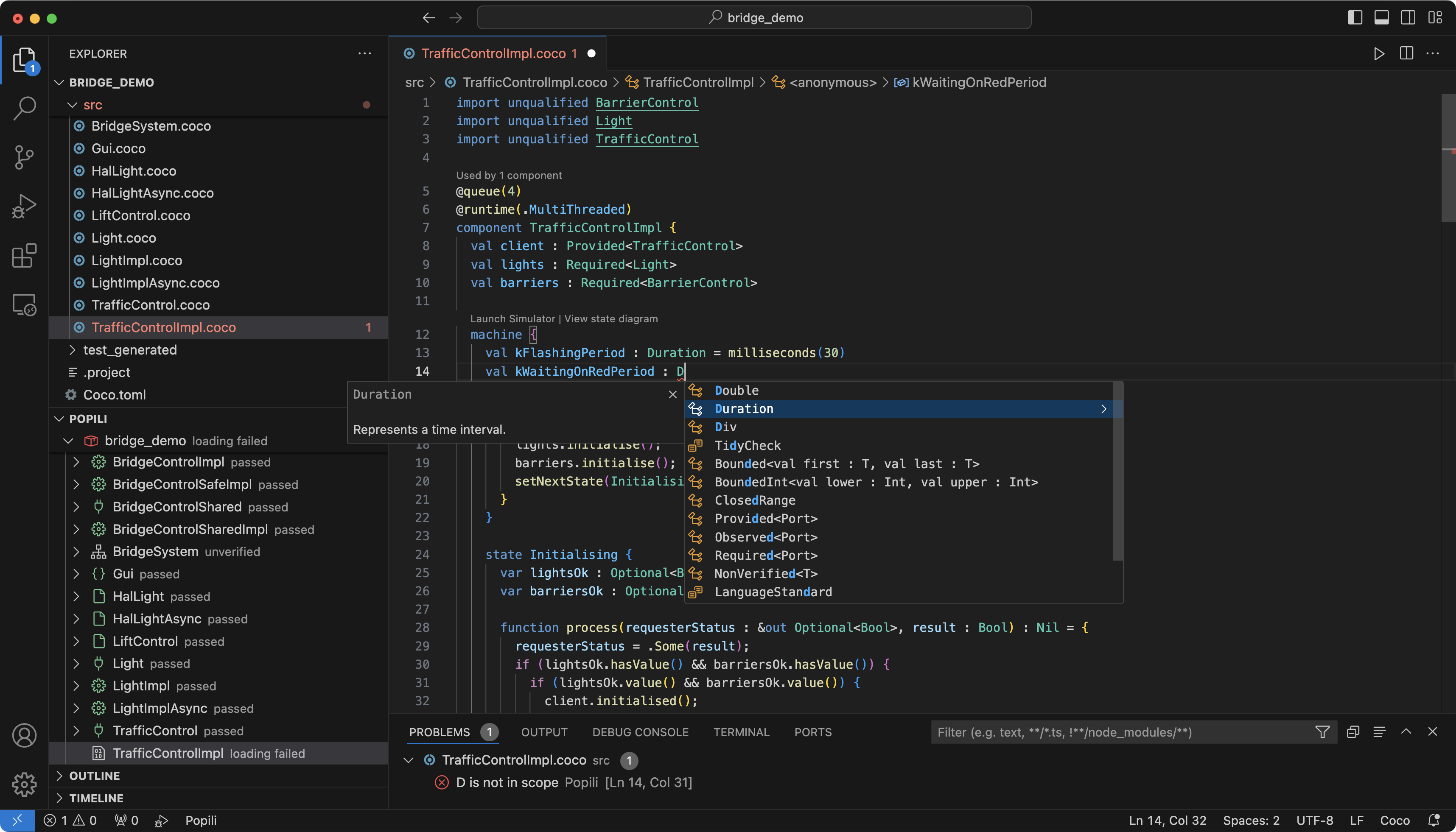Click the Go Forward arrow in title bar
The width and height of the screenshot is (1456, 832).
click(x=456, y=18)
